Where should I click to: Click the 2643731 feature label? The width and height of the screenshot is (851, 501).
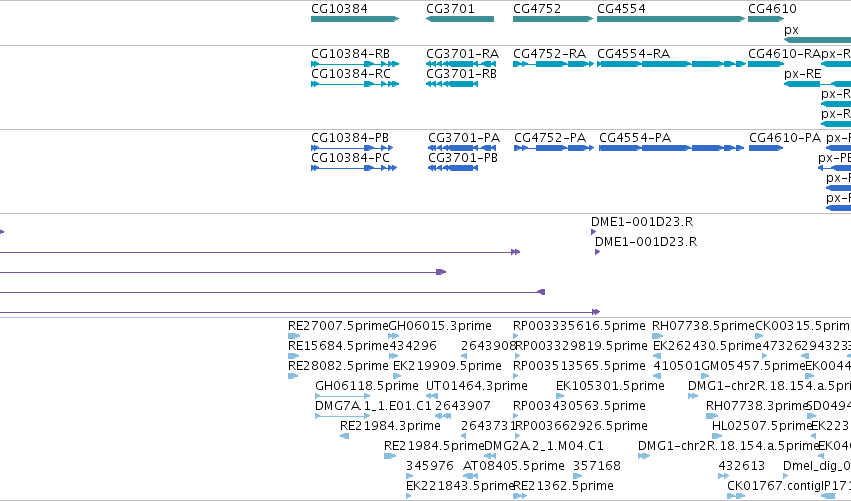click(488, 426)
